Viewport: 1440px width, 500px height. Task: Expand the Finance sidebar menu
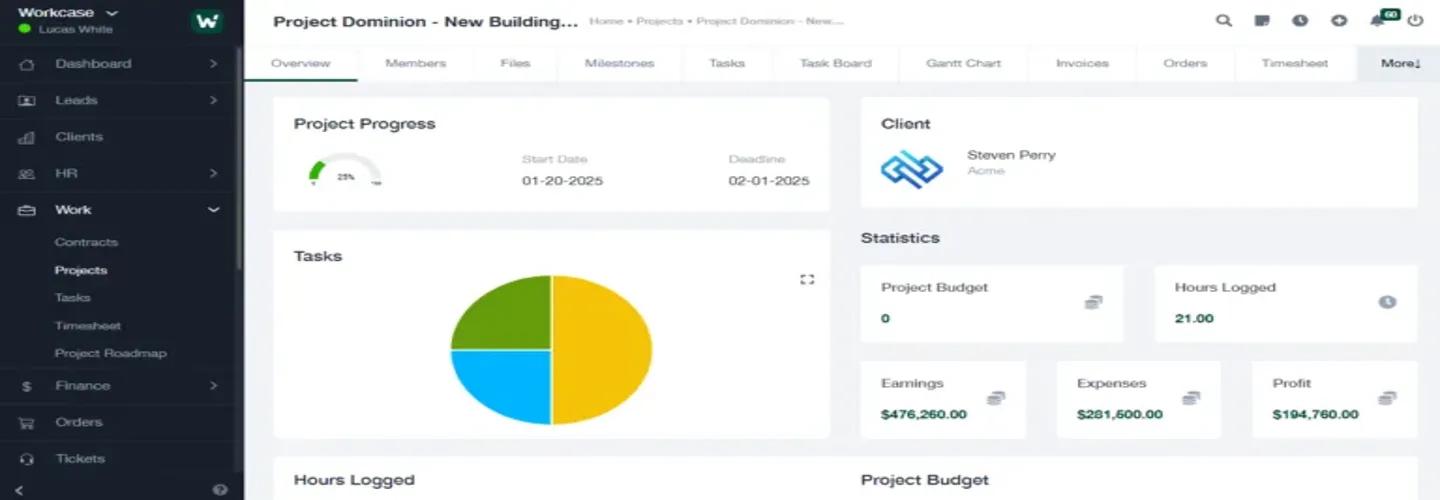(212, 386)
